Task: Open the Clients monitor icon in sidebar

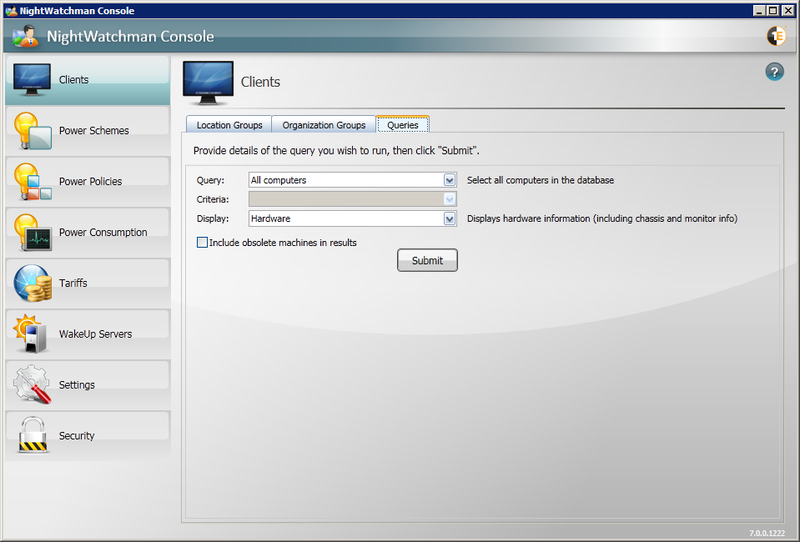Action: pos(32,80)
